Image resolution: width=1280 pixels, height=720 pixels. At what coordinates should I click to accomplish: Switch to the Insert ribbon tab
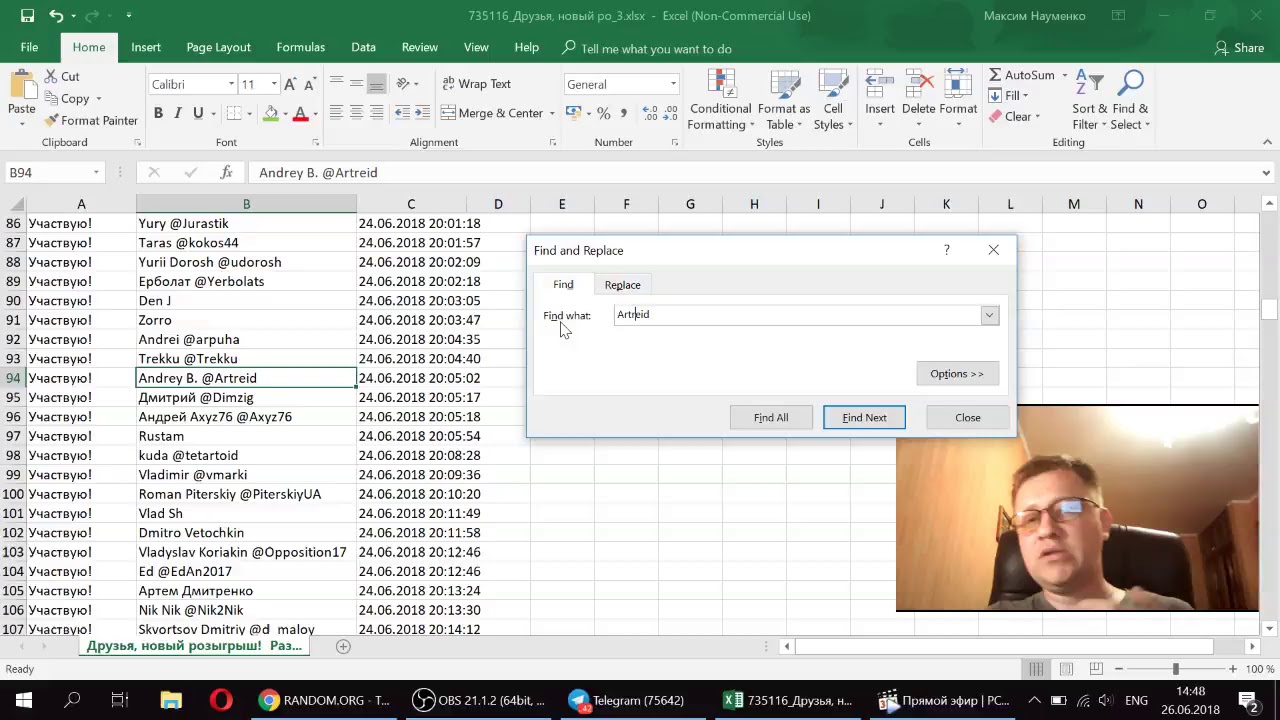point(145,48)
